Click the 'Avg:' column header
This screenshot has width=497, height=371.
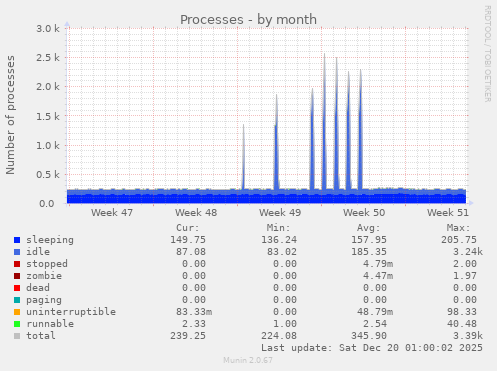[x=369, y=228]
